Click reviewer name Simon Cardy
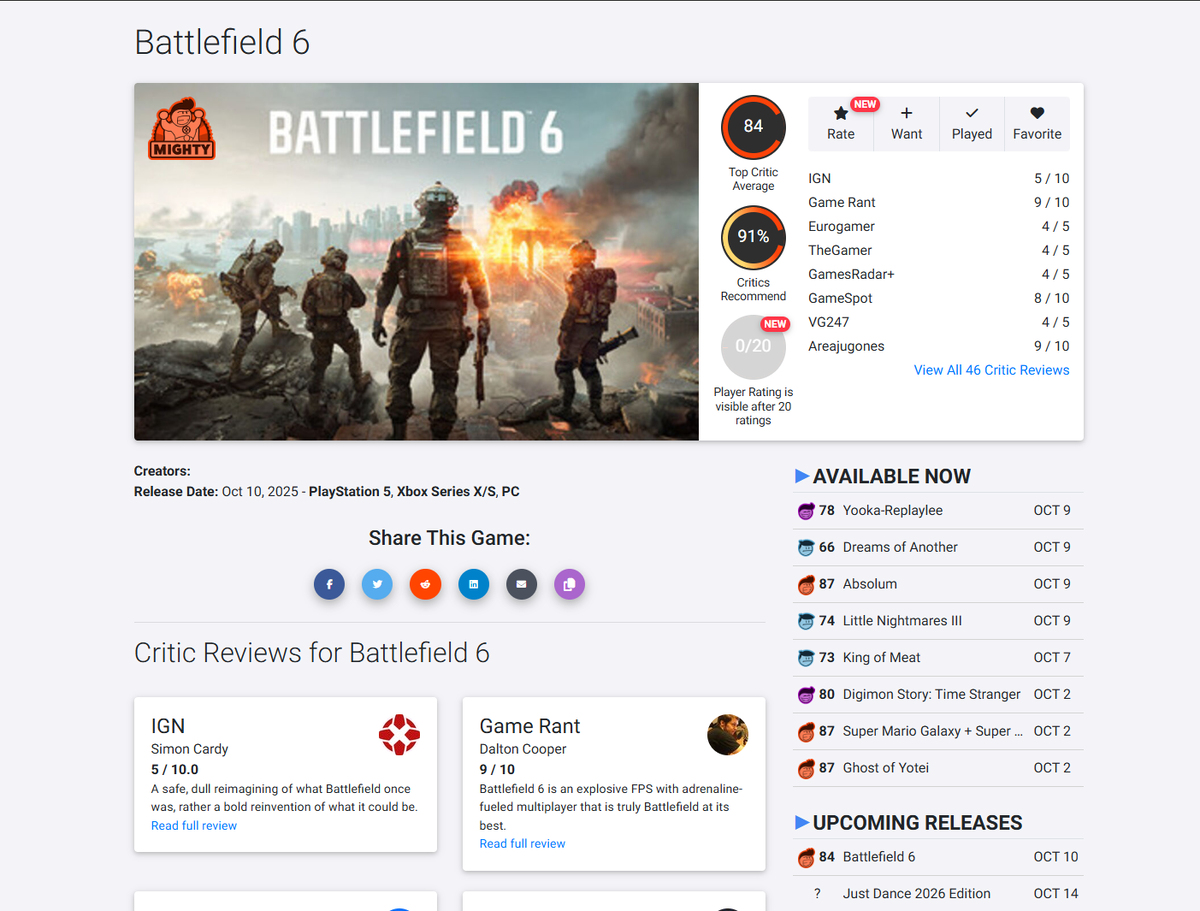Image resolution: width=1200 pixels, height=911 pixels. pos(190,749)
